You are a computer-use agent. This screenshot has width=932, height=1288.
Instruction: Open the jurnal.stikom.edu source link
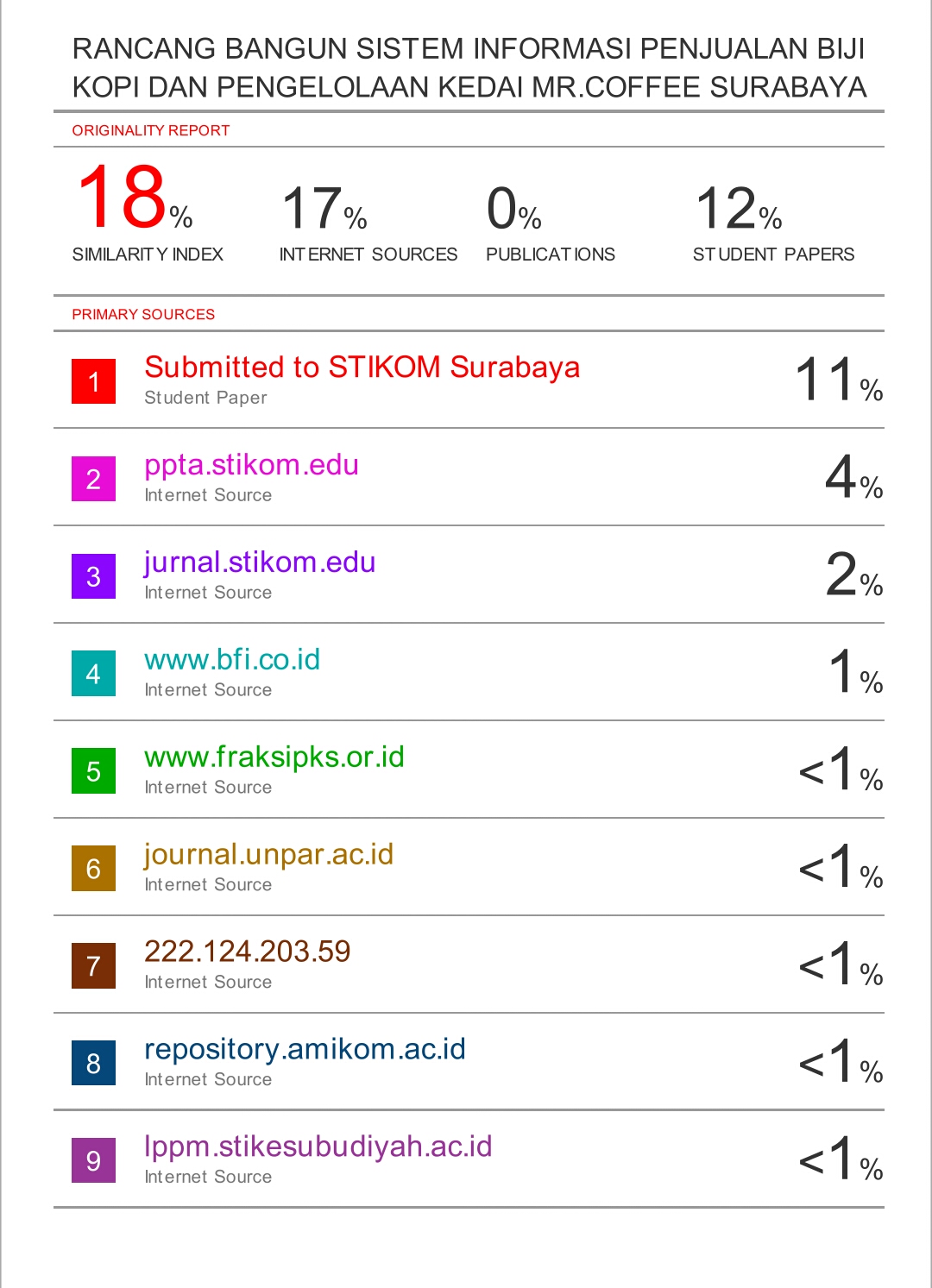[x=260, y=562]
